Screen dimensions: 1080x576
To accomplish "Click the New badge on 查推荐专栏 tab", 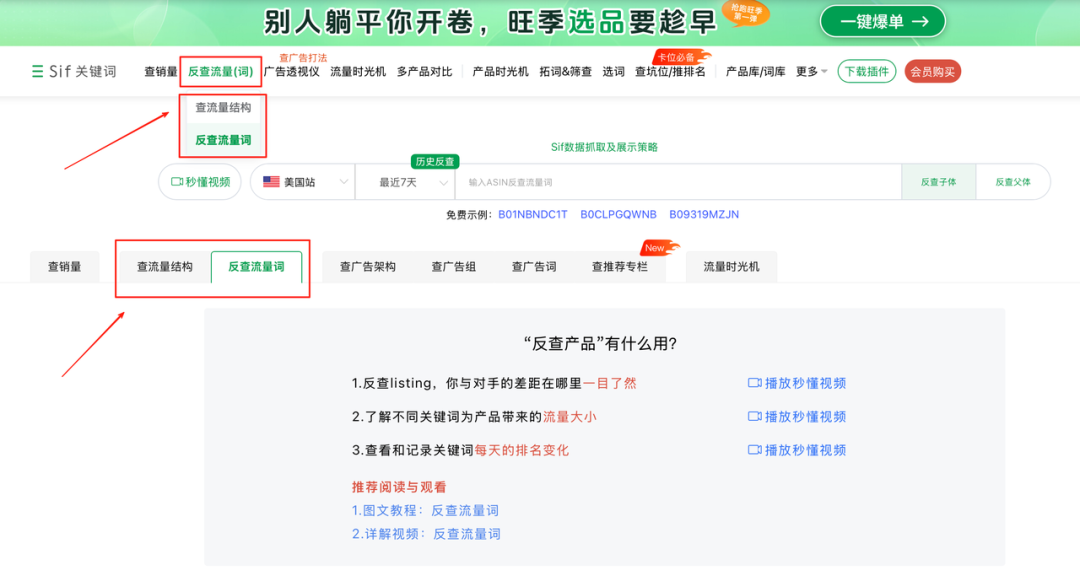I will 655,248.
